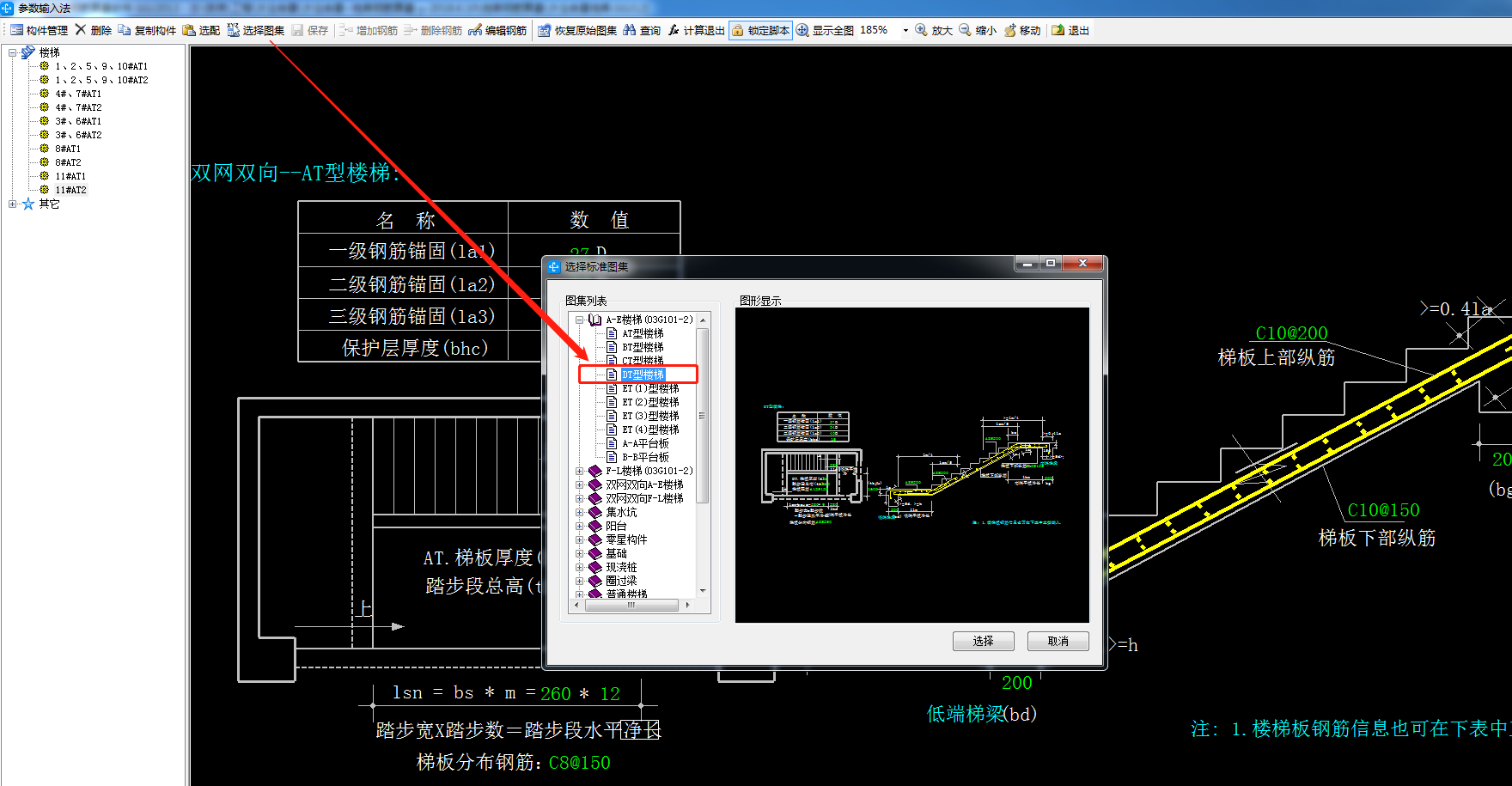Screen dimensions: 1512x786
Task: Select component 4#、7#AT1 in the tree
Action: [78, 94]
